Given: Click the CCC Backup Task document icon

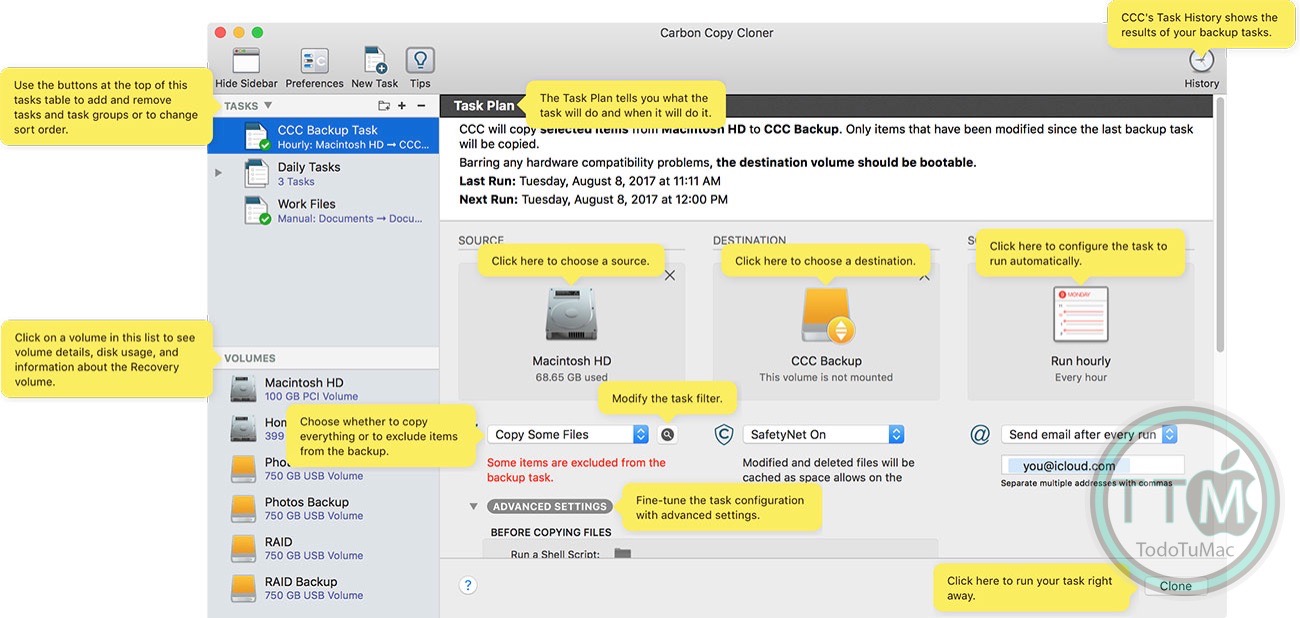Looking at the screenshot, I should [256, 136].
